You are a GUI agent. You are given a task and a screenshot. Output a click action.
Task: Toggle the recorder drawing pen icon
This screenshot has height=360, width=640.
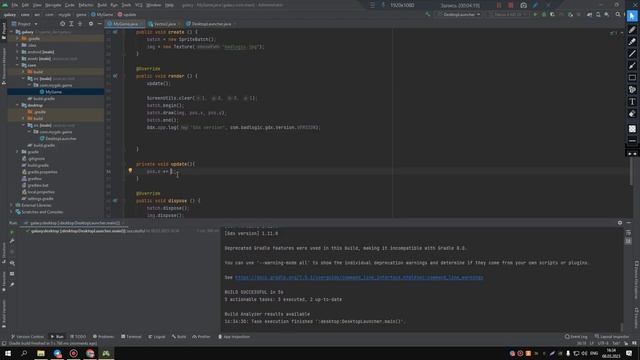pos(535,5)
